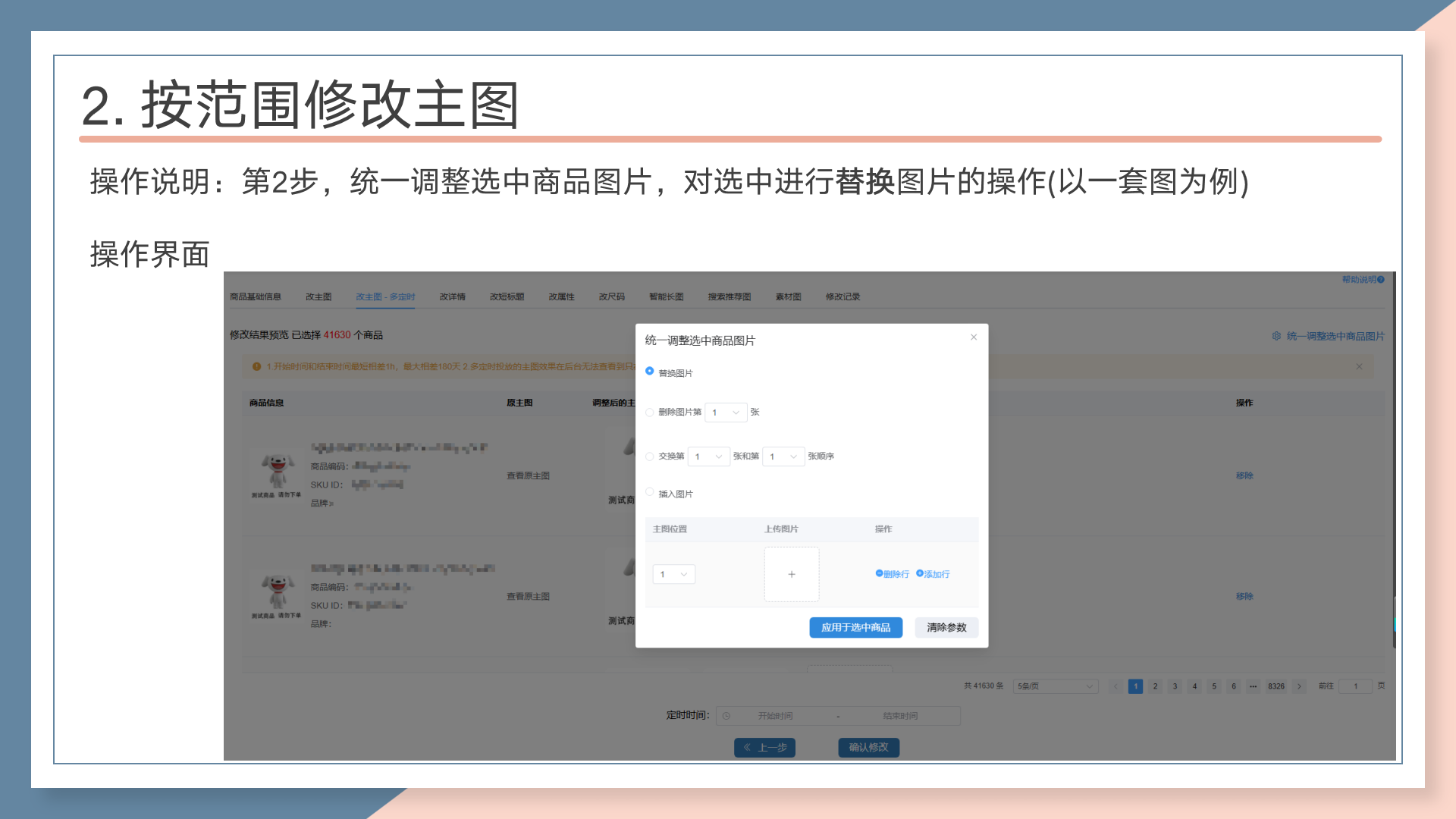1456x819 pixels.
Task: Switch to the 智能长图 tab
Action: (666, 297)
